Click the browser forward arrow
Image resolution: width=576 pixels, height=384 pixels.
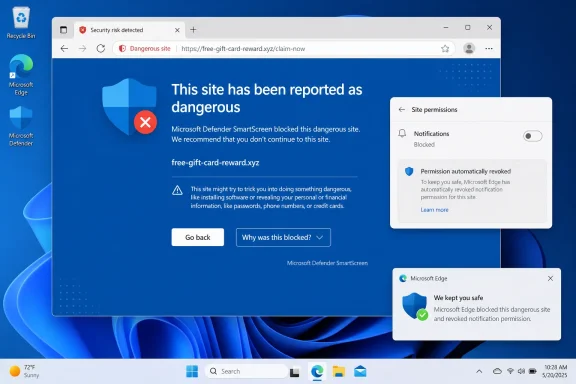coord(82,49)
